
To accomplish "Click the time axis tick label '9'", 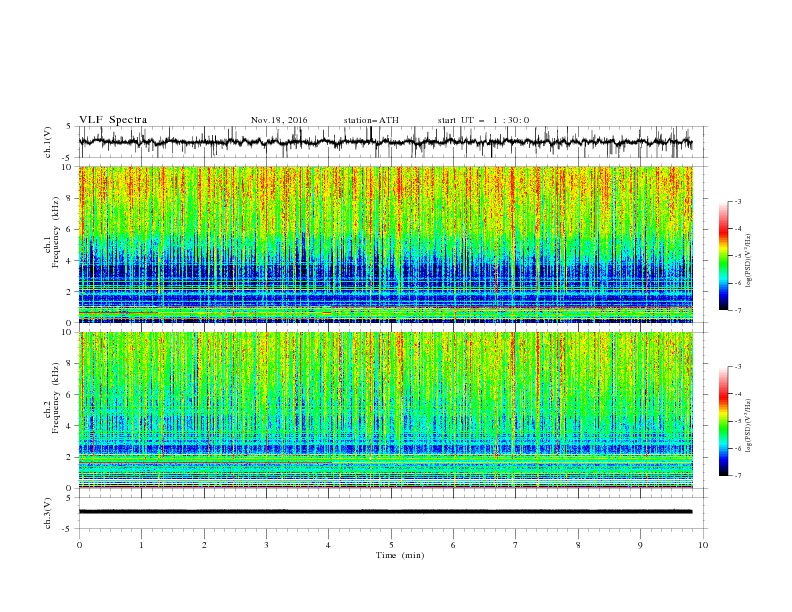I will tap(640, 545).
